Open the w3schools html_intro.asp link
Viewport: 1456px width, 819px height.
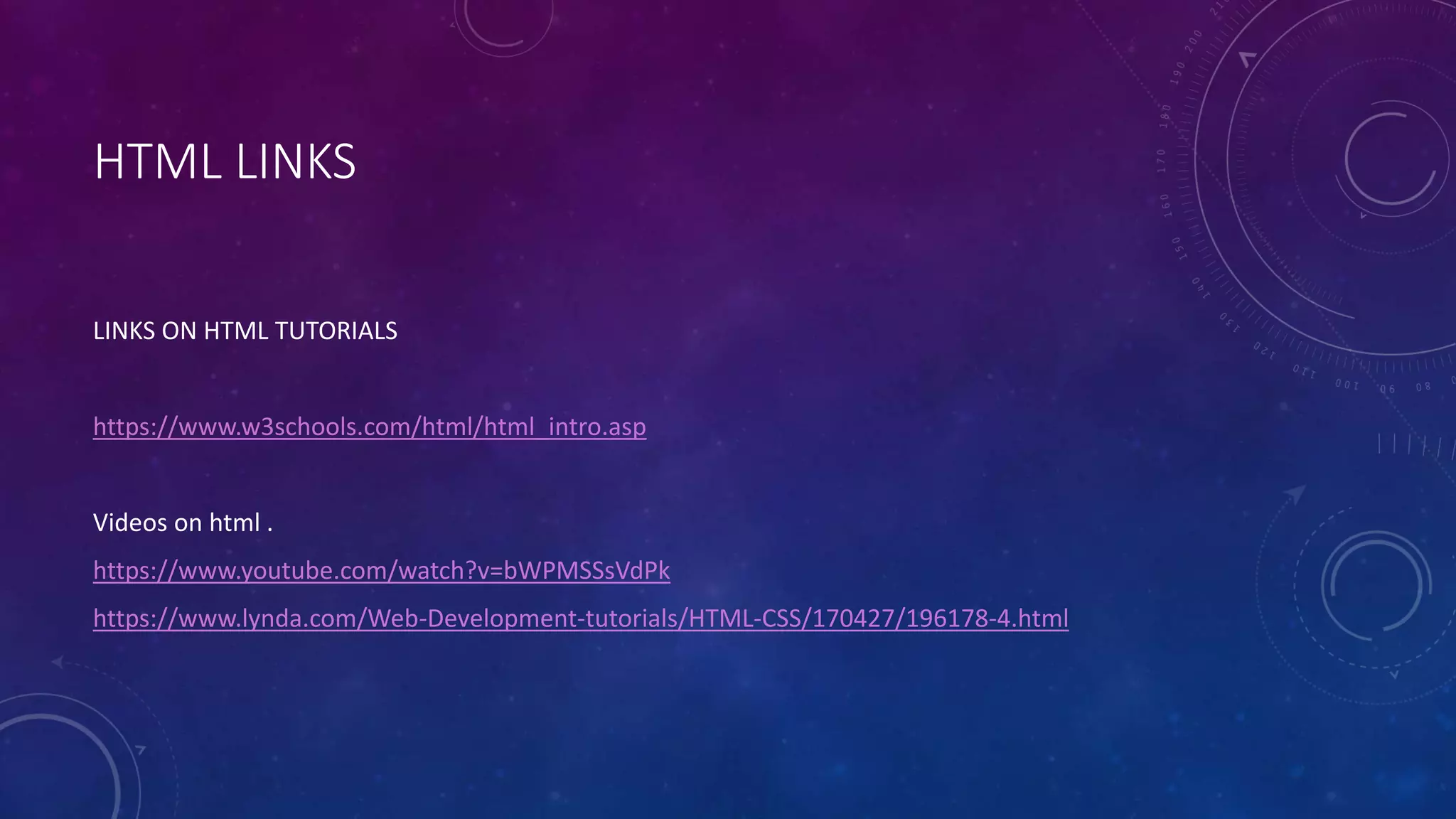tap(370, 427)
